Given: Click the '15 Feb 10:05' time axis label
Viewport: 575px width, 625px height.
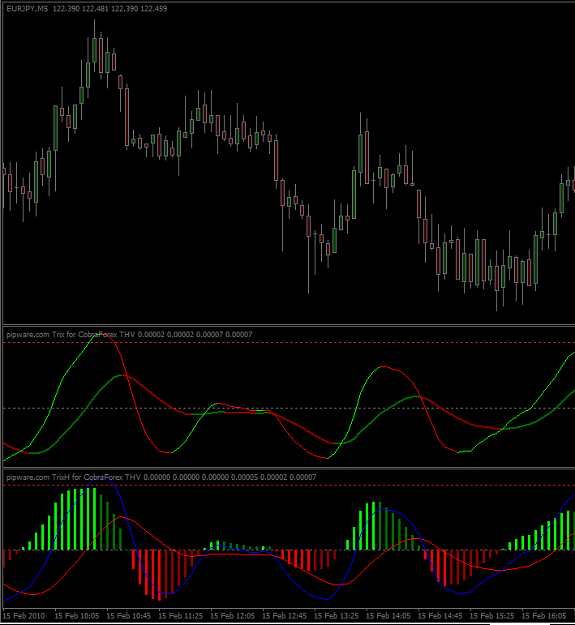Looking at the screenshot, I should click(77, 616).
